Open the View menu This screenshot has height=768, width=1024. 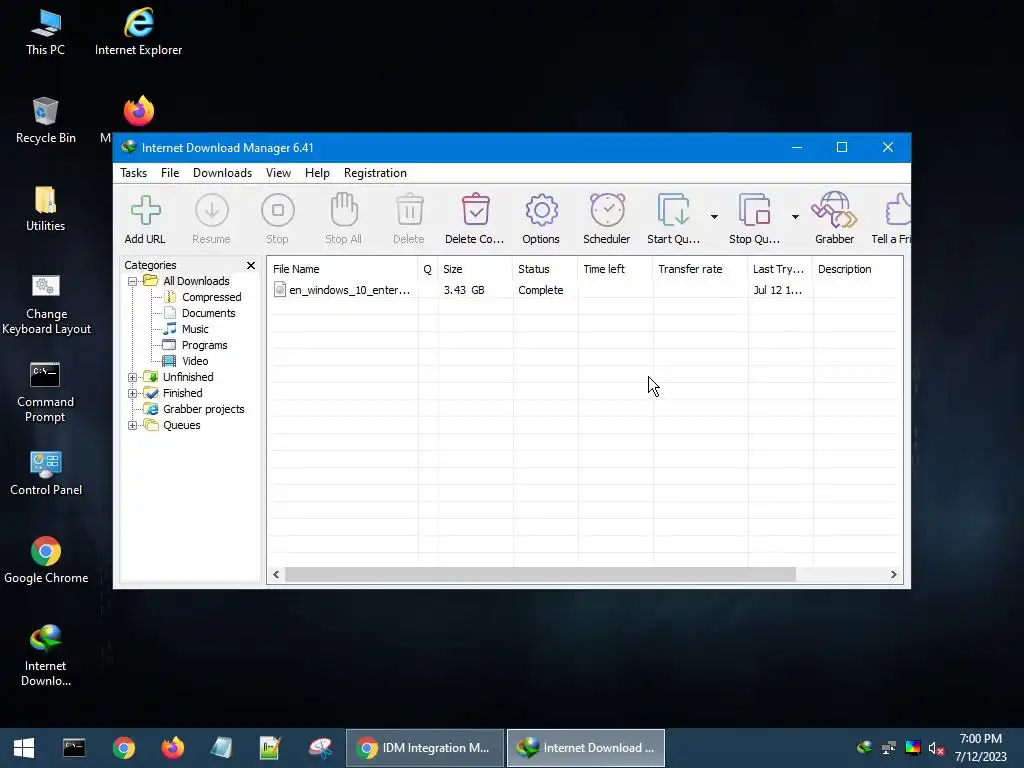click(278, 173)
